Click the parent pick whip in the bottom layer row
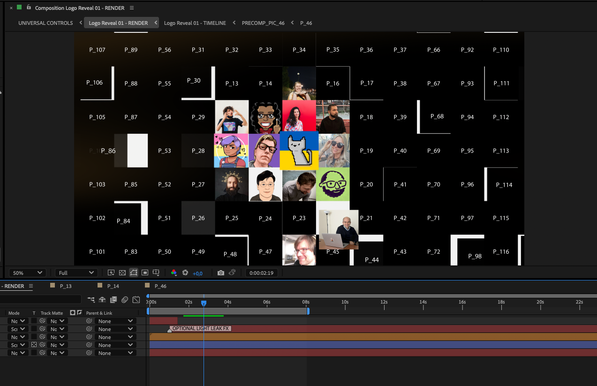Viewport: 597px width, 386px height. tap(89, 353)
